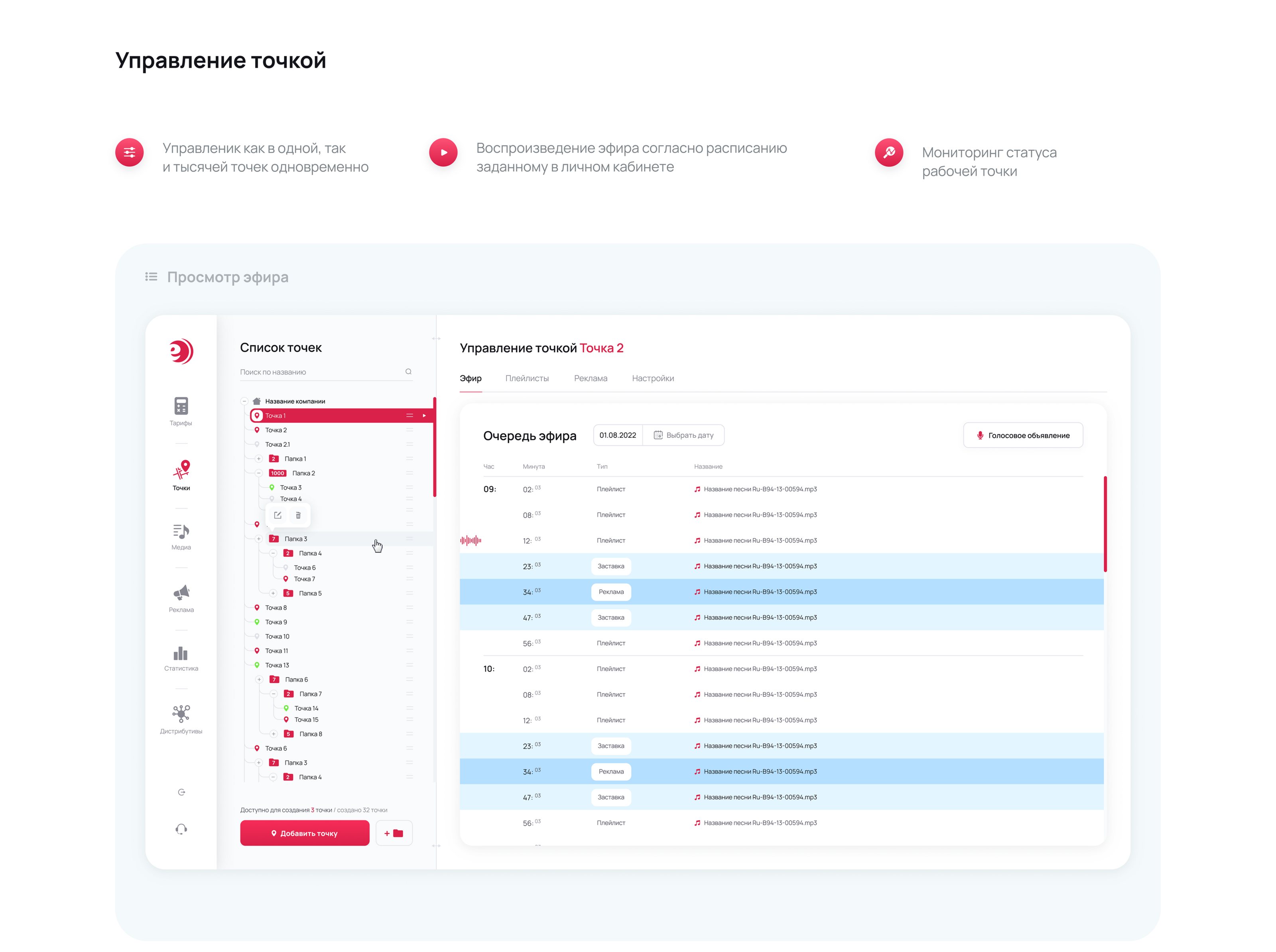Open the Тарифы calculator section
The height and width of the screenshot is (952, 1276).
click(x=181, y=411)
